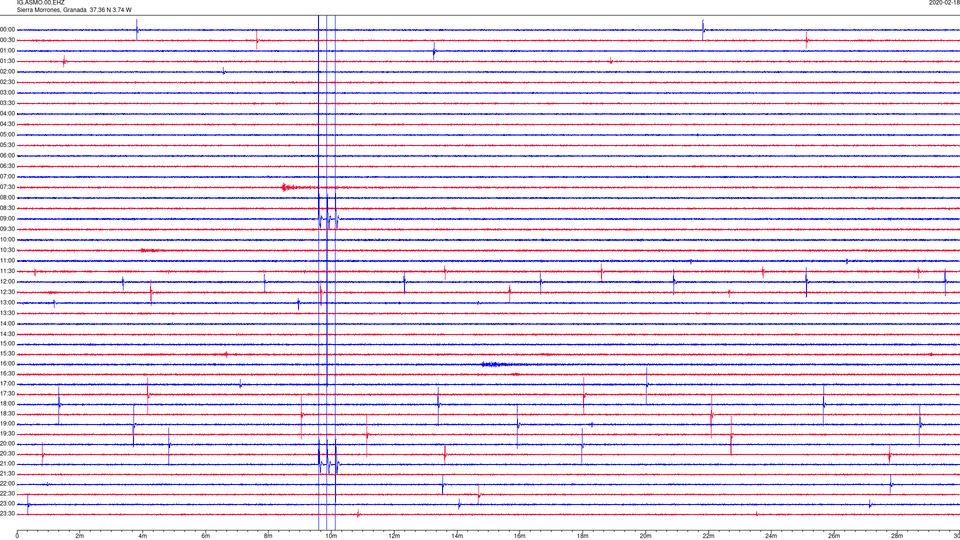Select the 22m minute-axis tick label
The width and height of the screenshot is (960, 540).
(x=708, y=536)
